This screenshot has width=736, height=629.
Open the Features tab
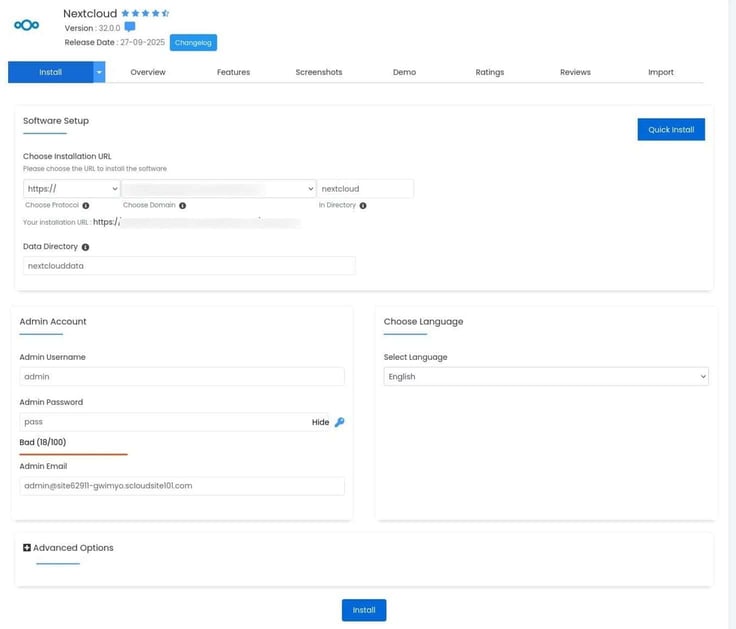coord(233,72)
